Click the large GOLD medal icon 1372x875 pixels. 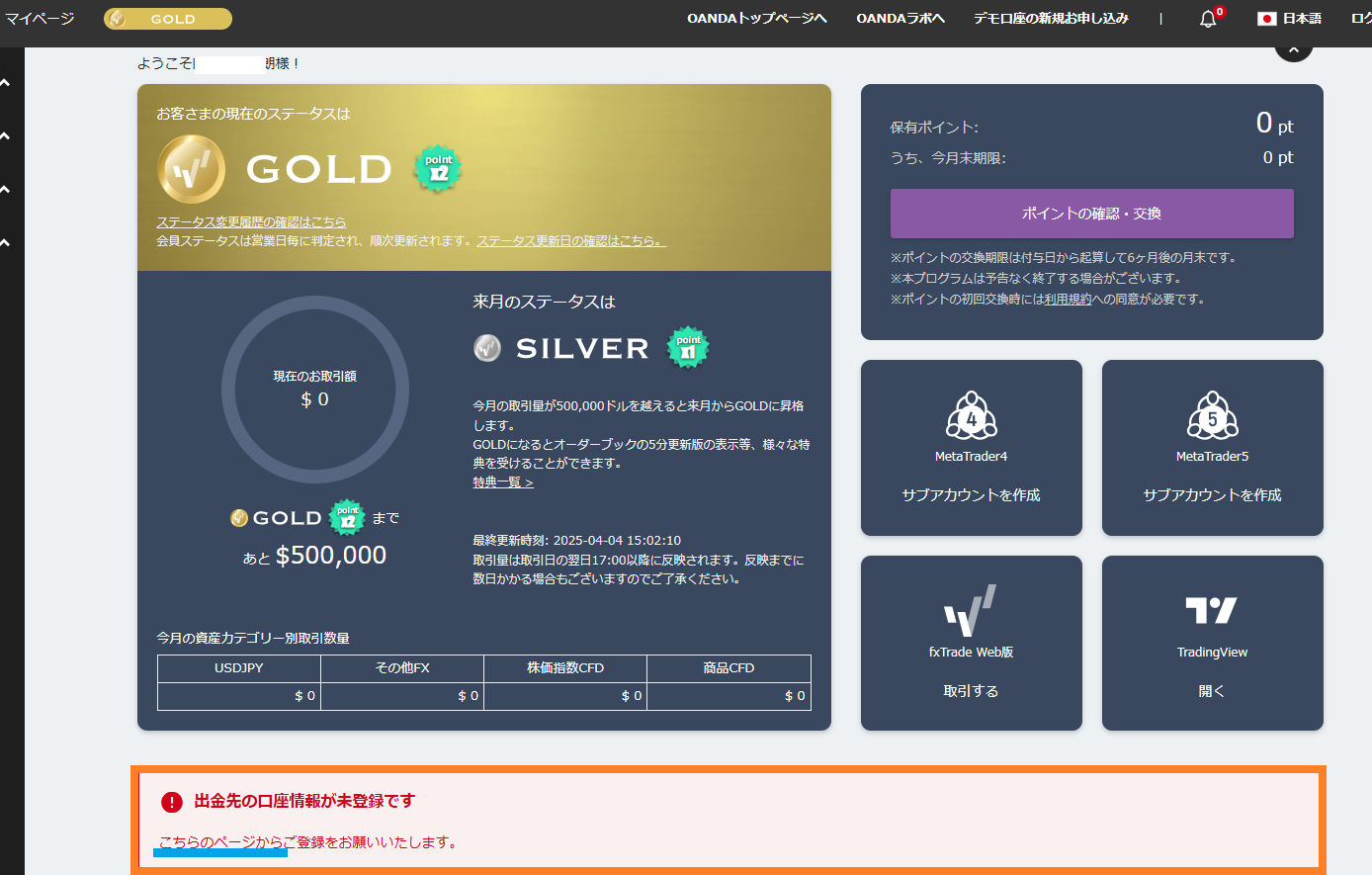192,169
